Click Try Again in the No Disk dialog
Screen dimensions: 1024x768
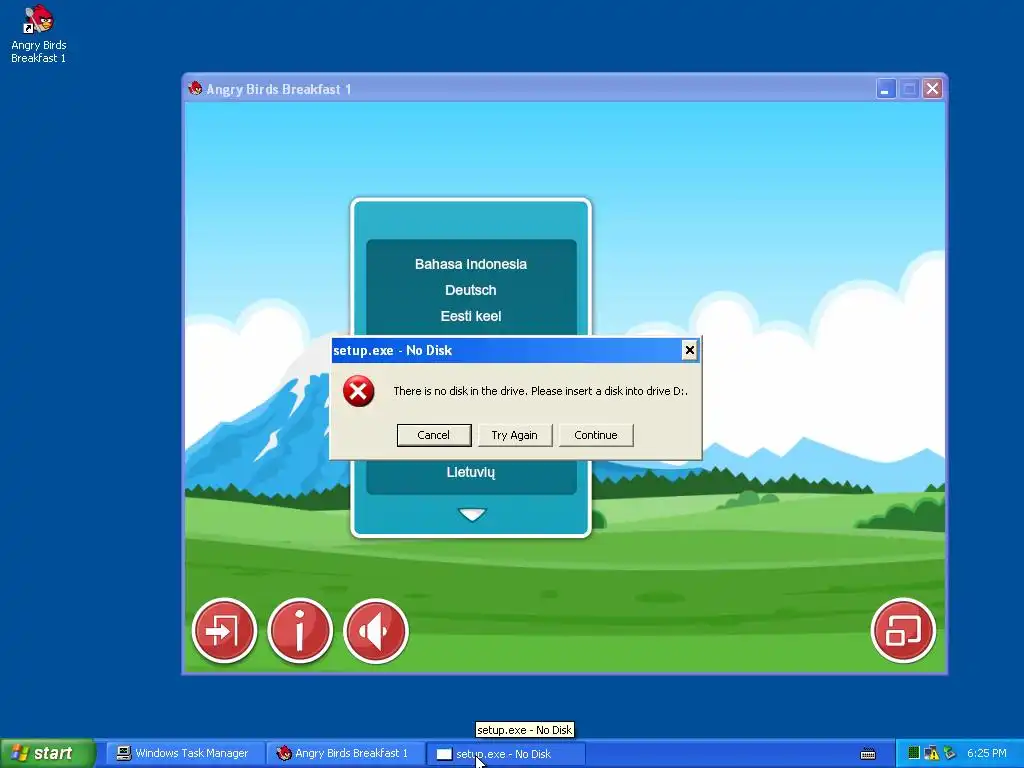pyautogui.click(x=515, y=435)
